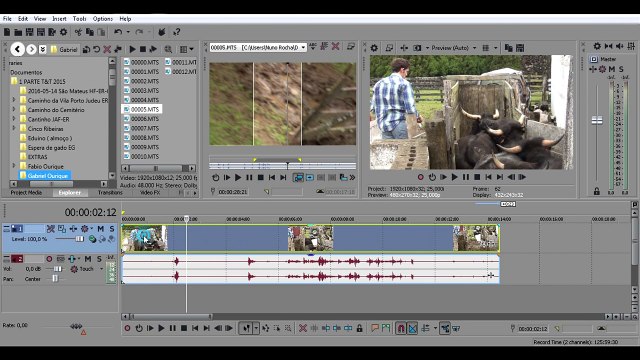Image resolution: width=640 pixels, height=360 pixels.
Task: Solo audio track 2
Action: [99, 259]
